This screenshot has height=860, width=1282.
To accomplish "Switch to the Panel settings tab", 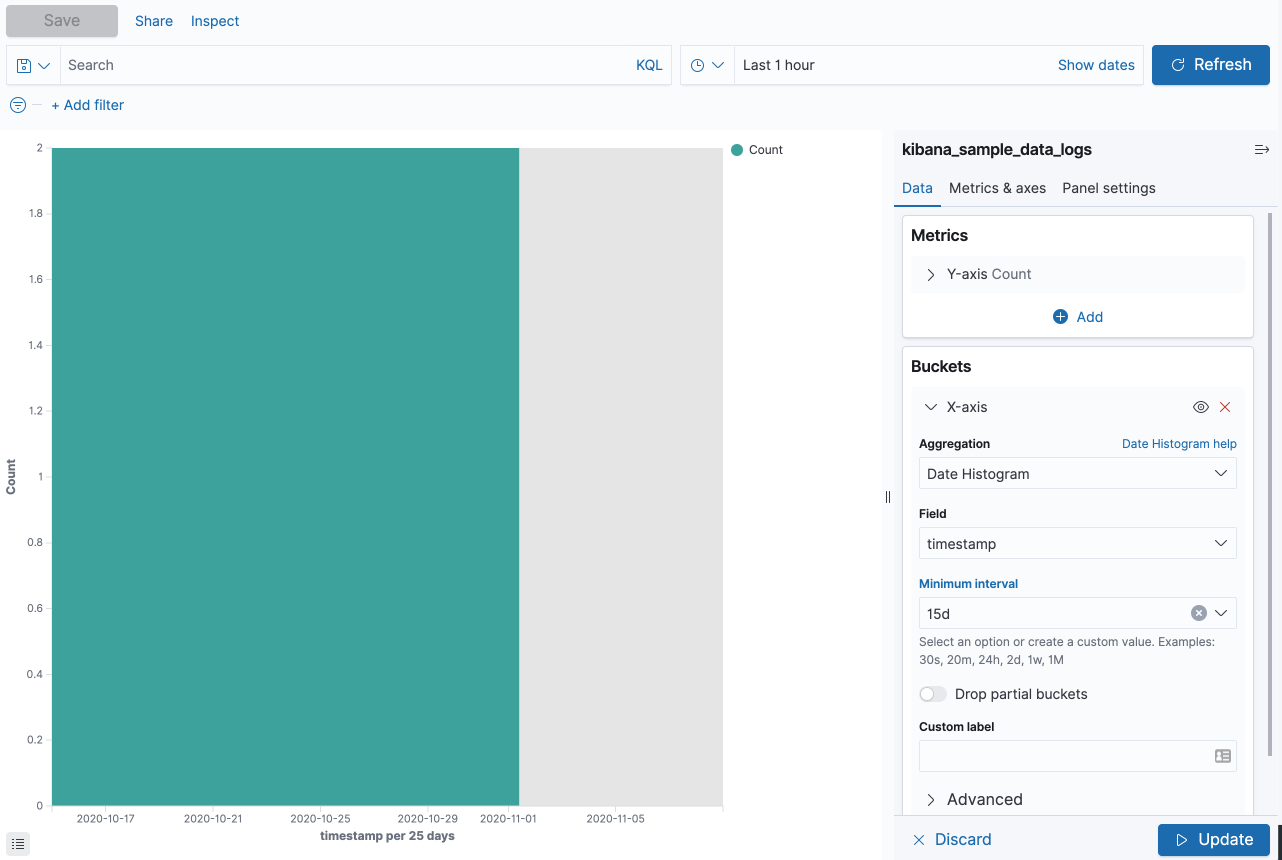I will 1108,188.
